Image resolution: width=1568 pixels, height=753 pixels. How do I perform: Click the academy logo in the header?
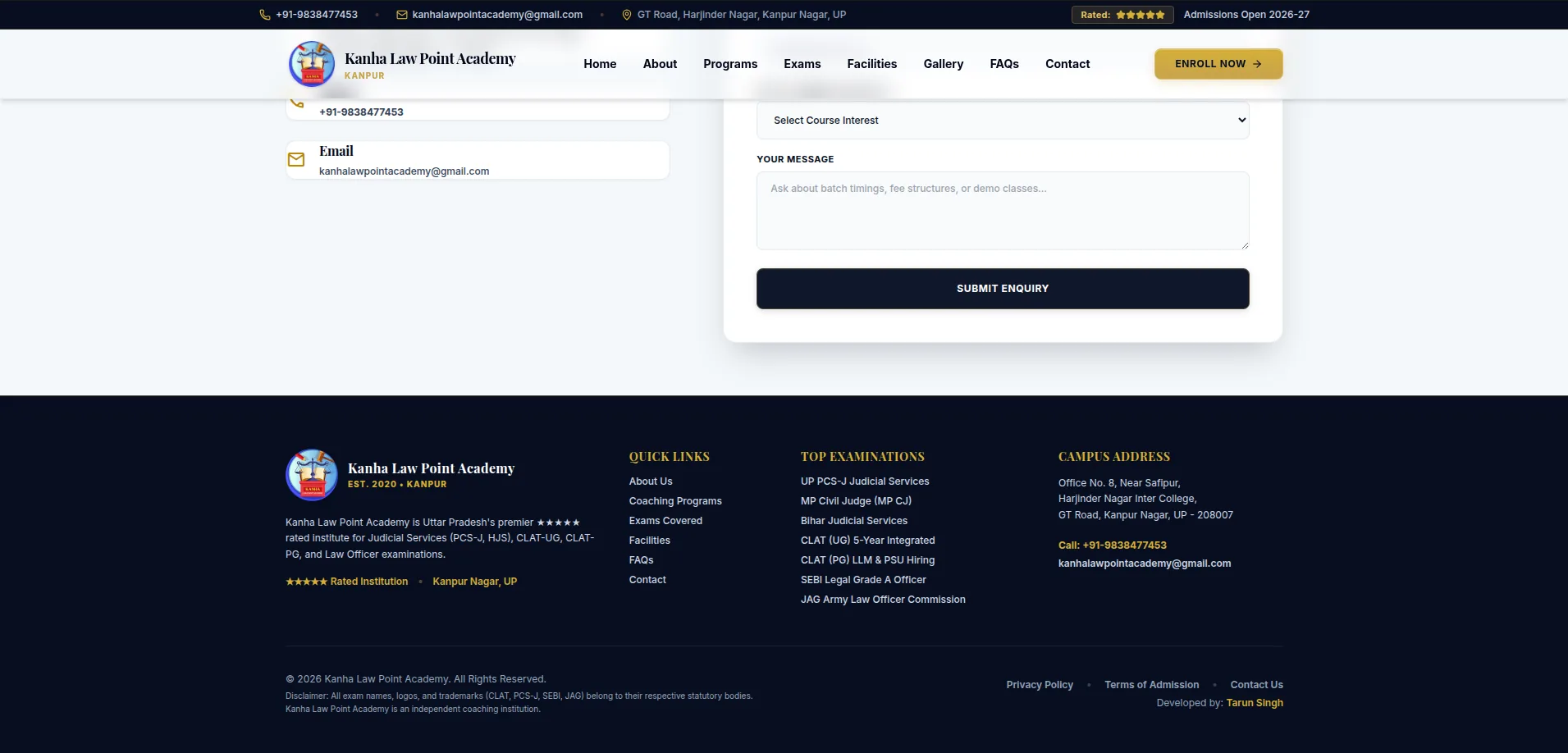(312, 64)
